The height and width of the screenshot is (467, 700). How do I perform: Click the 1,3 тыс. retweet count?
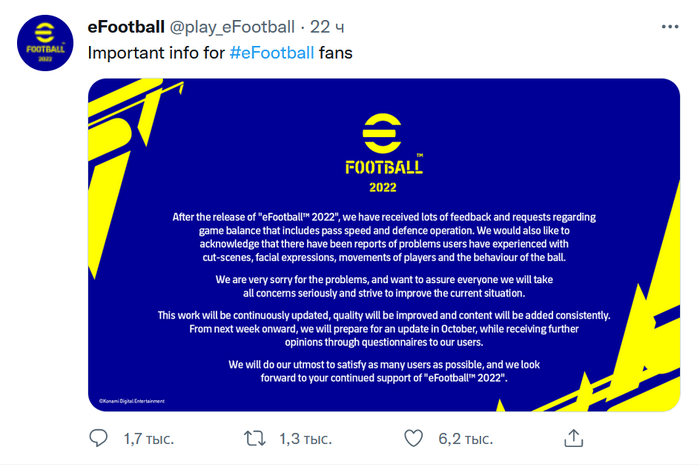click(x=305, y=439)
